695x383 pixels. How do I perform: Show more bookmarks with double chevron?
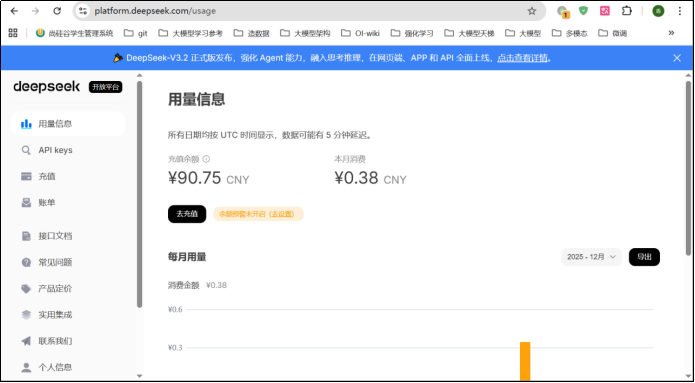pos(671,33)
